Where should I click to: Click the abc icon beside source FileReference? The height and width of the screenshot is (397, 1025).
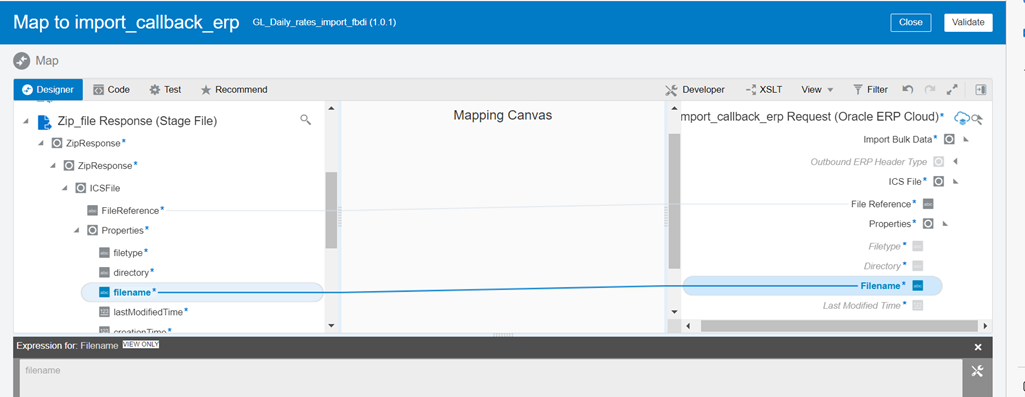point(92,211)
